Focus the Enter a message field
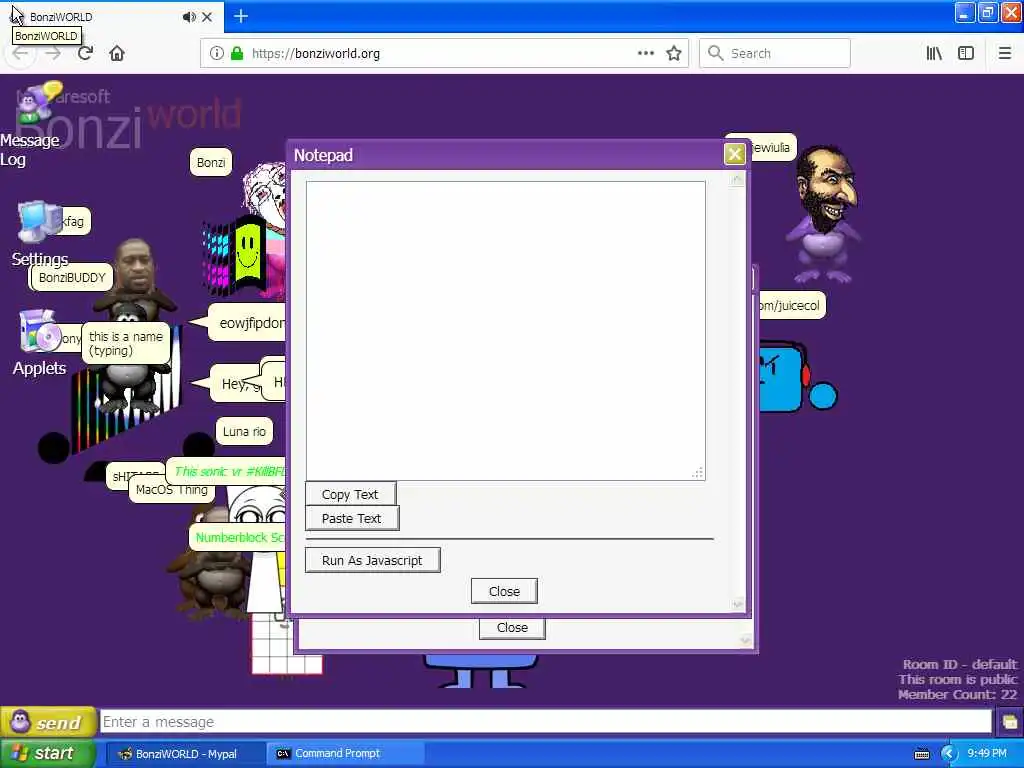 pos(546,722)
